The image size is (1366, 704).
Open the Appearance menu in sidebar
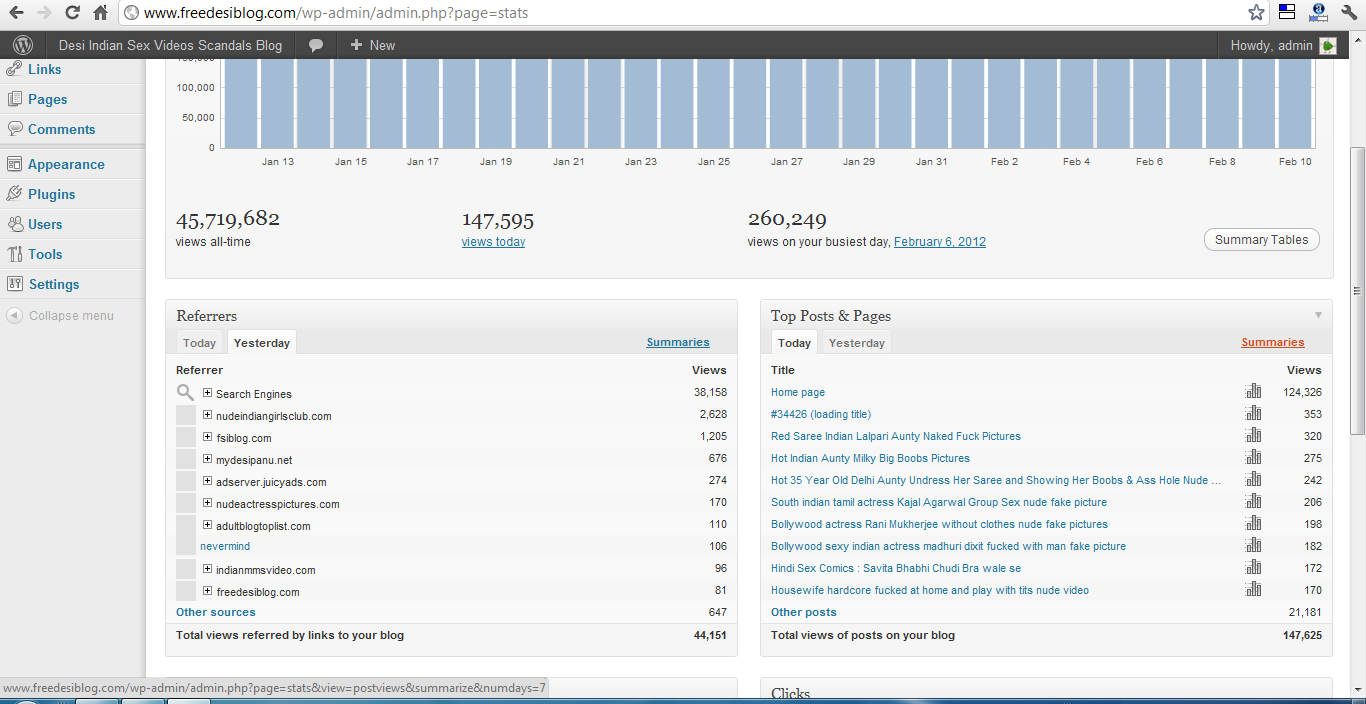pos(65,164)
